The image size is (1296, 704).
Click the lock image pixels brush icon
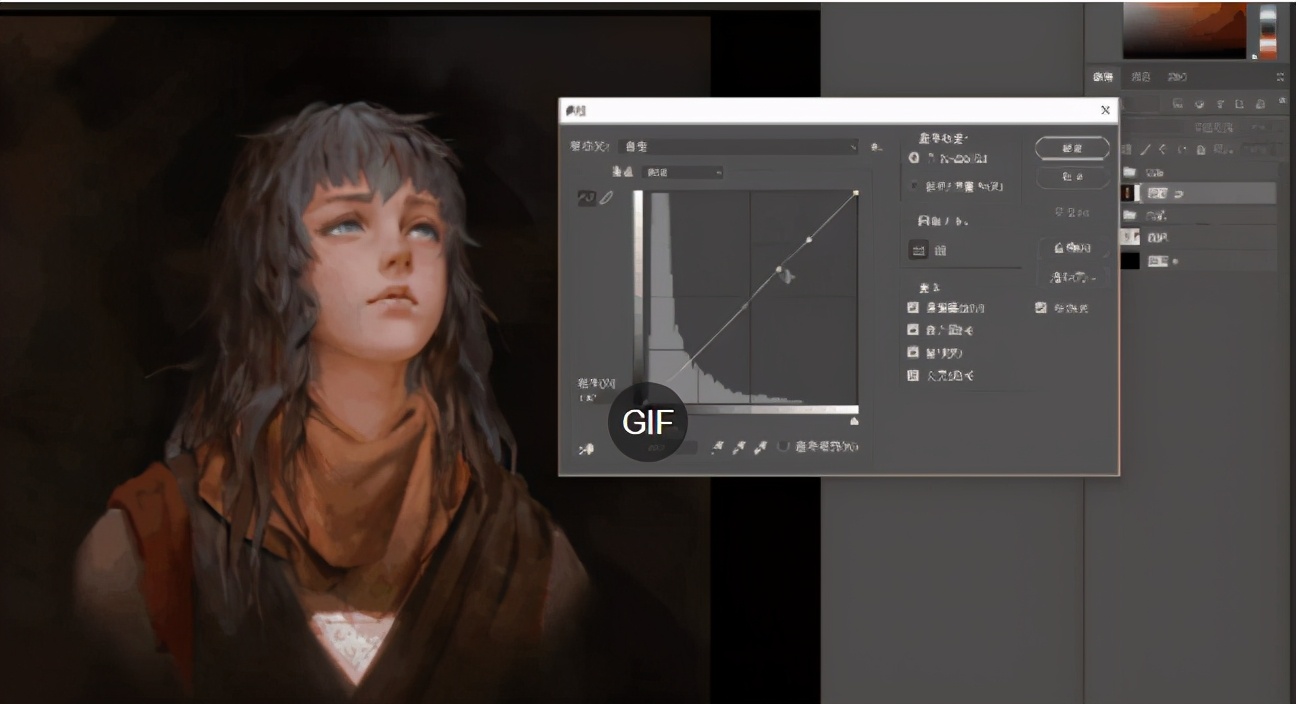[x=1147, y=149]
